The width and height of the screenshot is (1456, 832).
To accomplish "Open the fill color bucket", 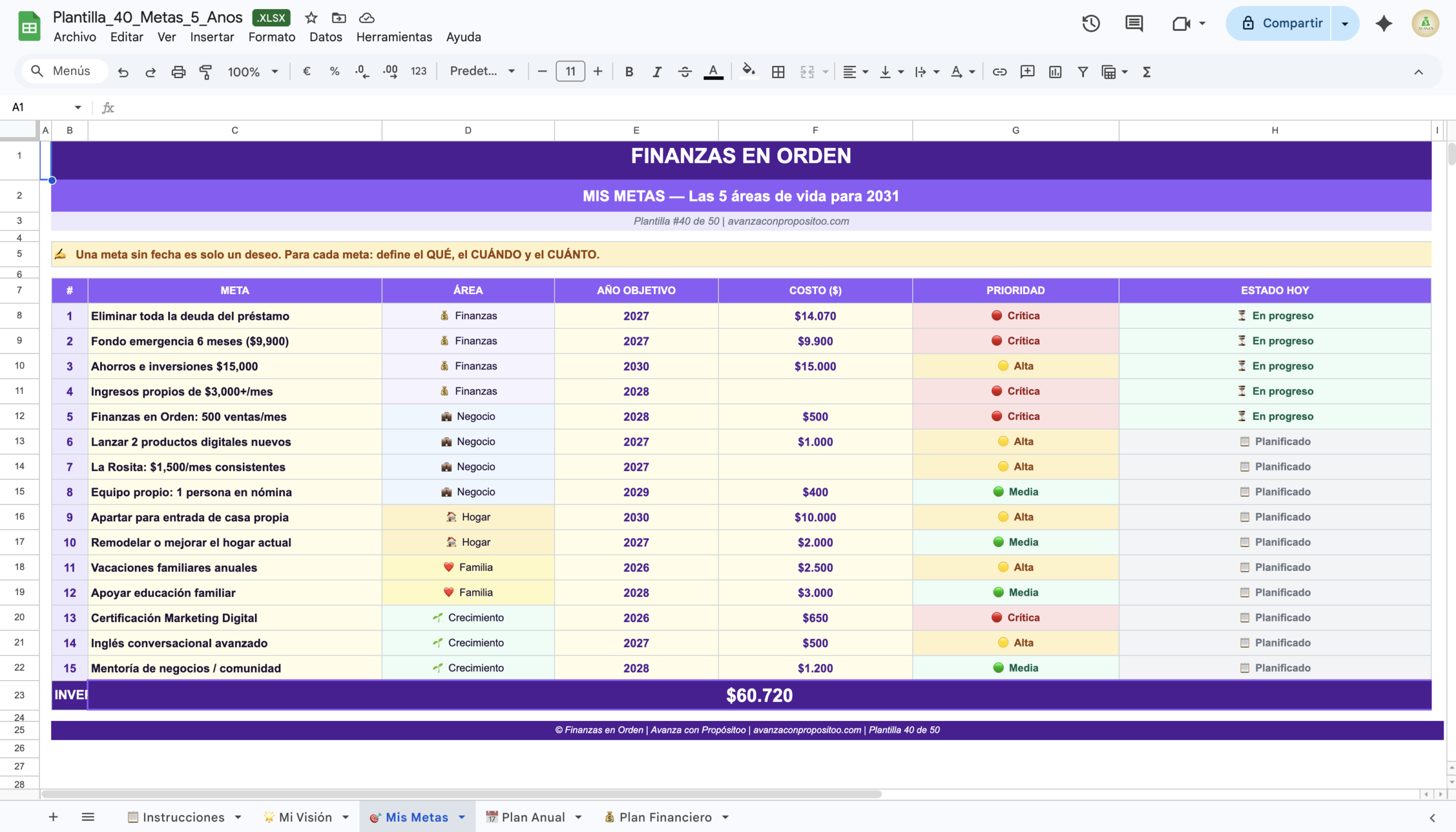I will pos(747,72).
